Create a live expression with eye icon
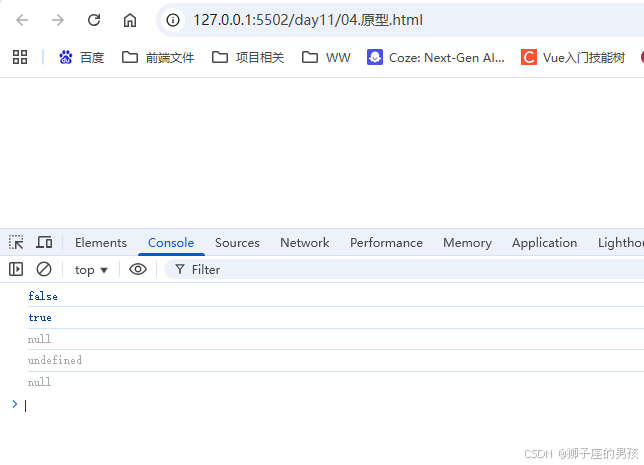 pyautogui.click(x=138, y=269)
